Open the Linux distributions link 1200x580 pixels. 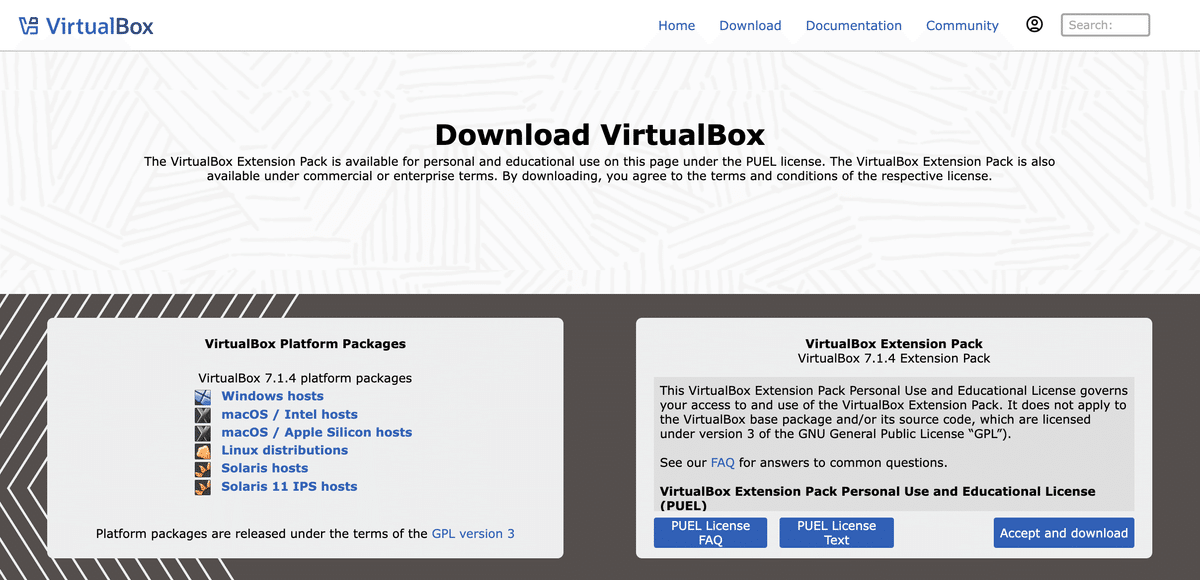(x=285, y=450)
